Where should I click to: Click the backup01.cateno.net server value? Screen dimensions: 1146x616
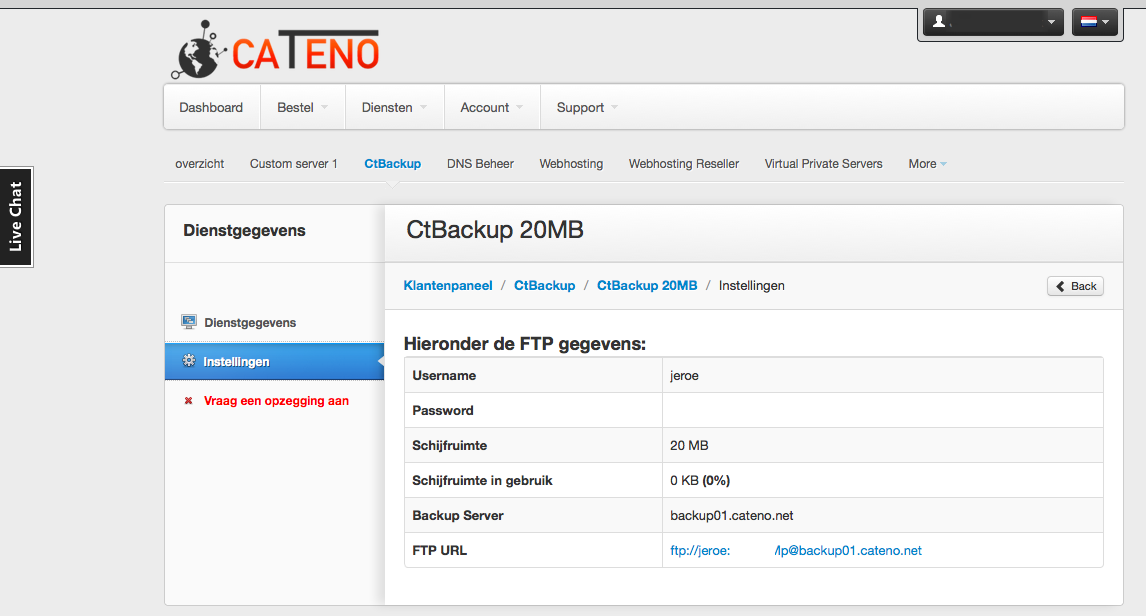(x=732, y=516)
